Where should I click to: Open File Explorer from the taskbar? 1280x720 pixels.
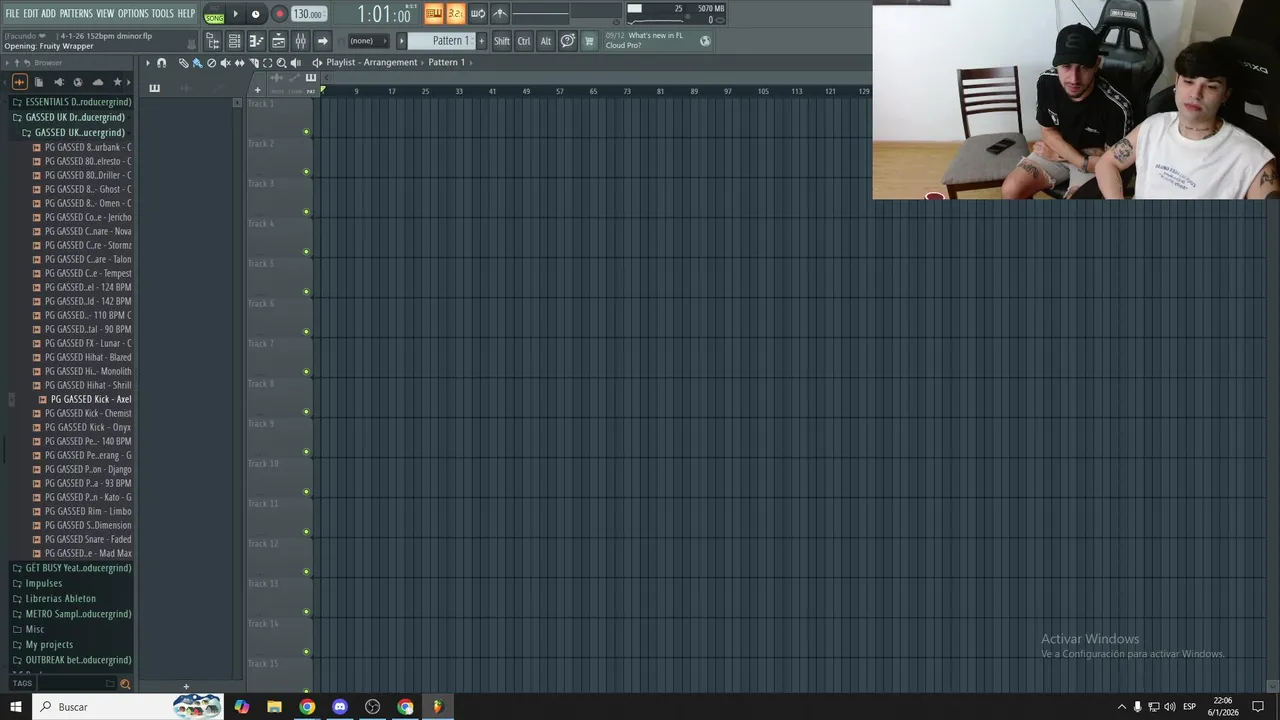coord(274,707)
